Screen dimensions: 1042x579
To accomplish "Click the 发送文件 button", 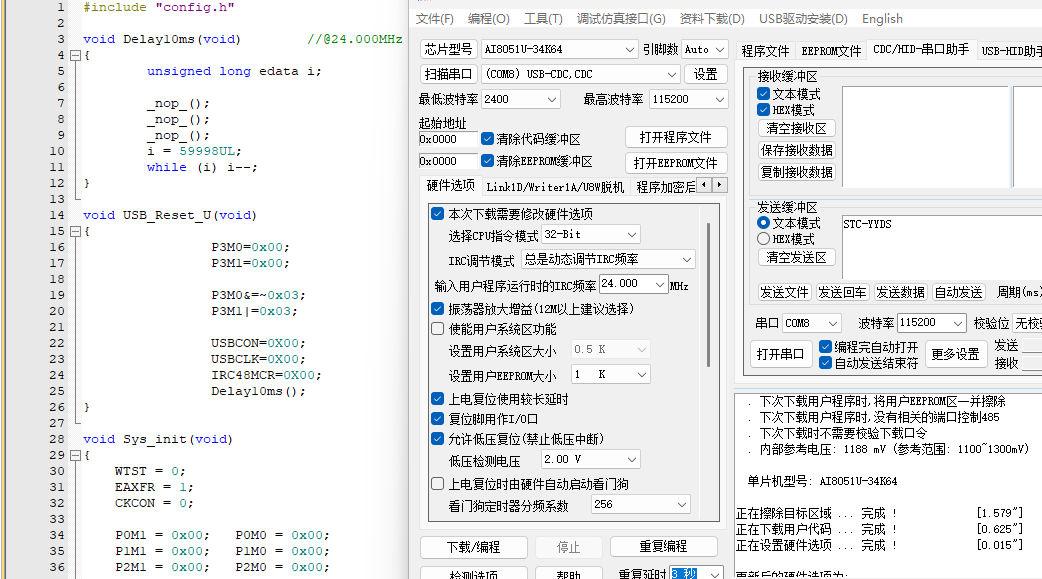I will tap(784, 292).
